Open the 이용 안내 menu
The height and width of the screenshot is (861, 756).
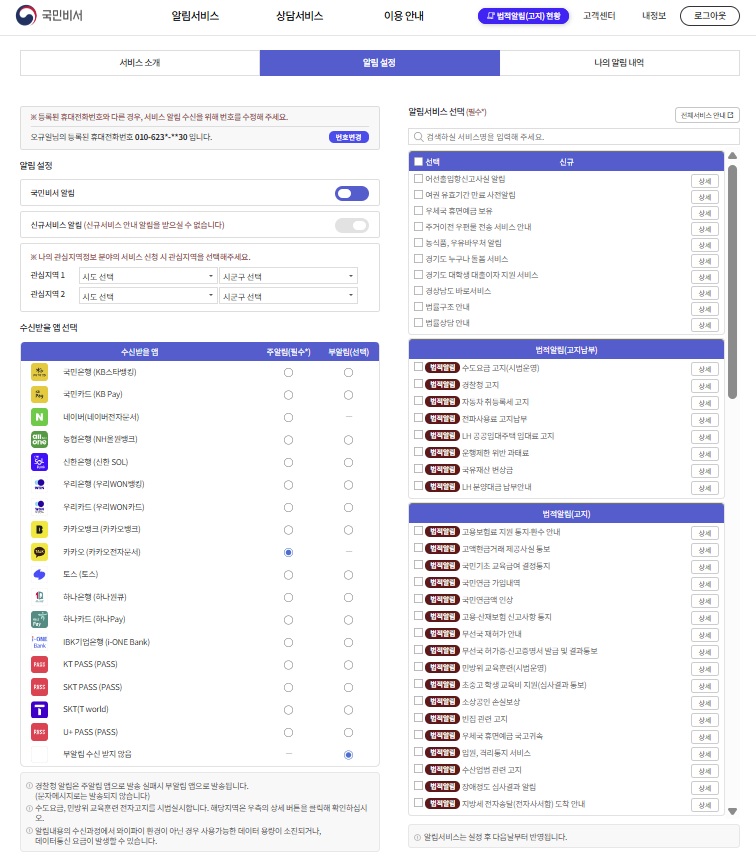[404, 16]
